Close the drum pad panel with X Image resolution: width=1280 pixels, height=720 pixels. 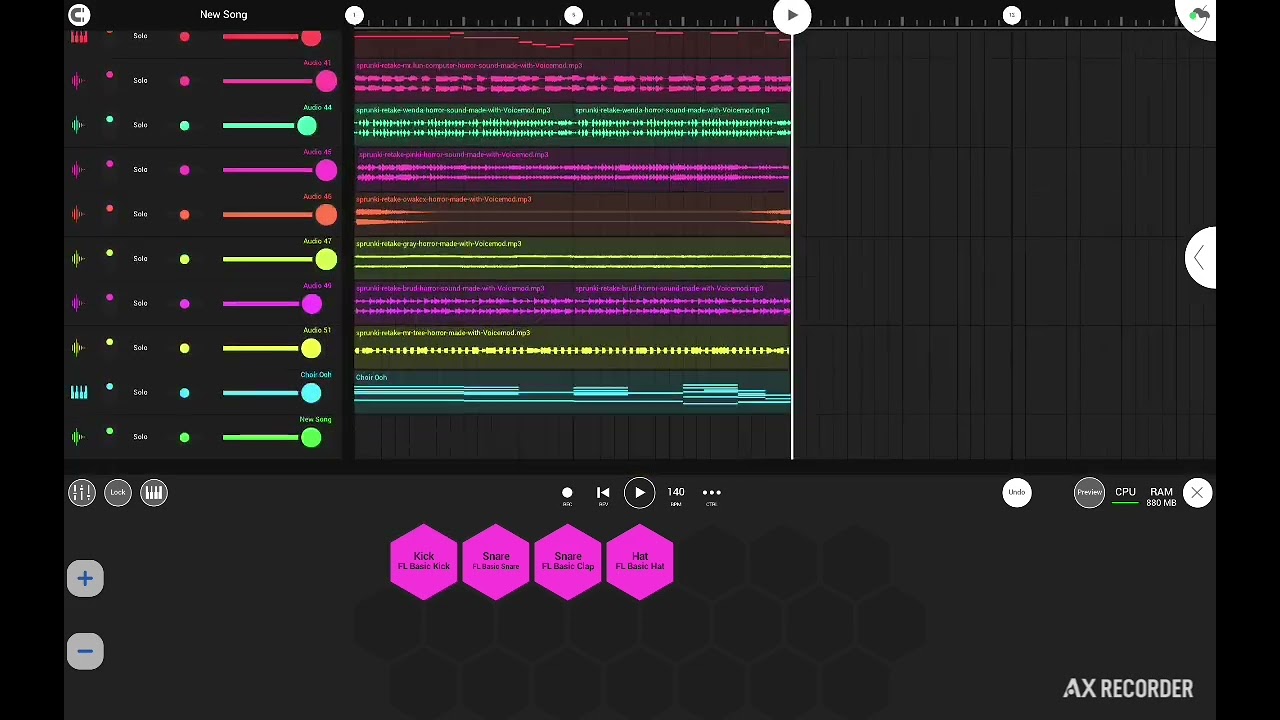coord(1197,492)
